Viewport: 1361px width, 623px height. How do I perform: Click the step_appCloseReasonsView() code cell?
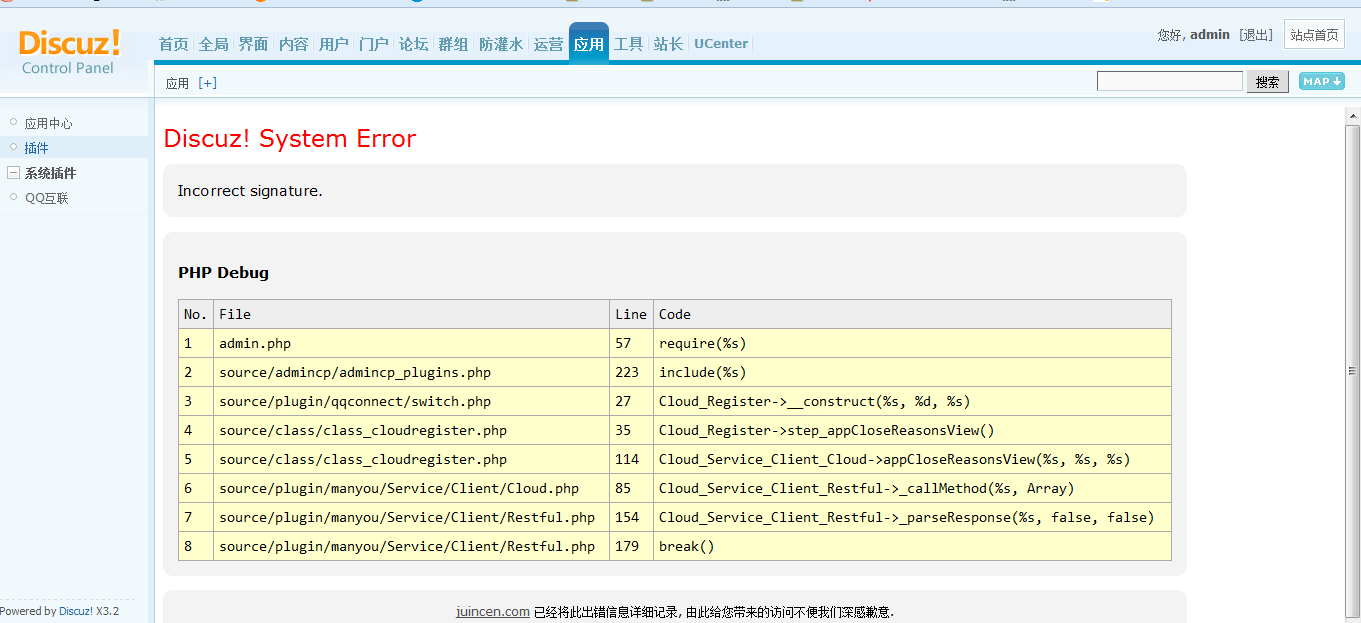pos(912,430)
